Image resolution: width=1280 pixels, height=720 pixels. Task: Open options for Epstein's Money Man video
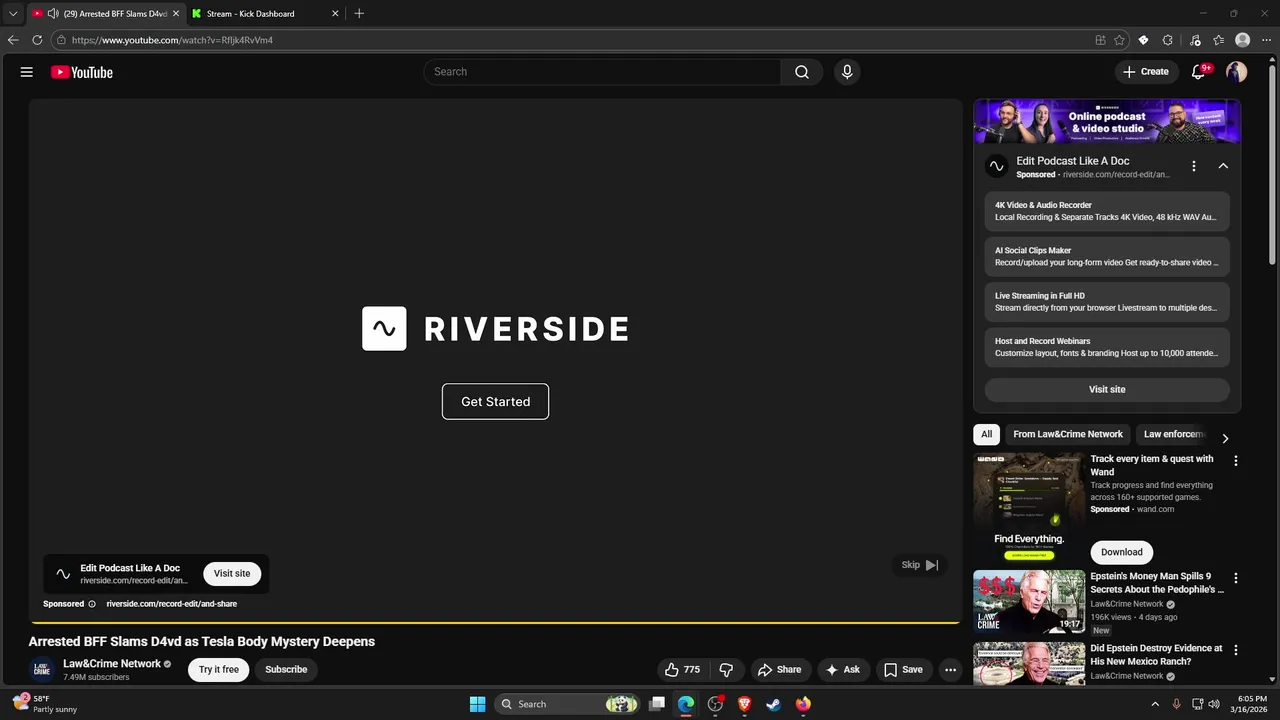click(1235, 578)
